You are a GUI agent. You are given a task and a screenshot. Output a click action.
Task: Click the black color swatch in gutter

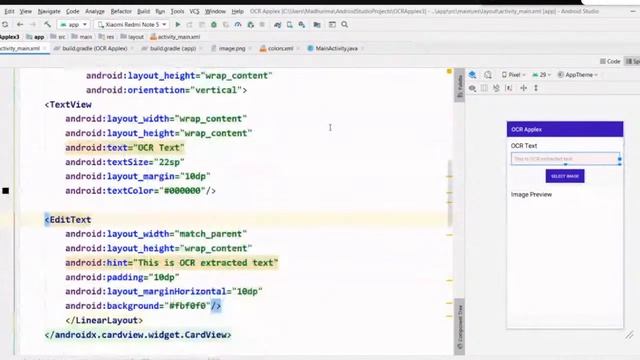click(6, 191)
